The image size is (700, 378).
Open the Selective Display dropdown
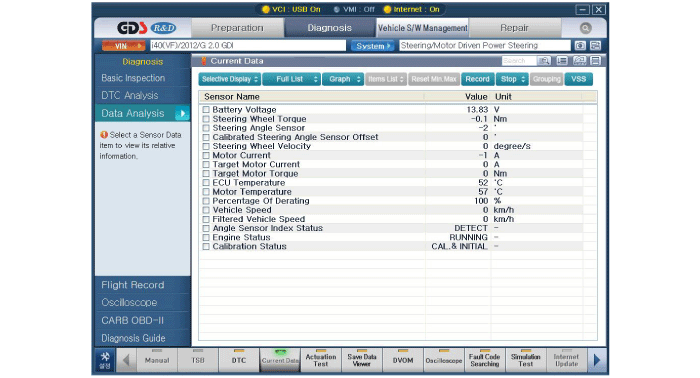point(229,79)
